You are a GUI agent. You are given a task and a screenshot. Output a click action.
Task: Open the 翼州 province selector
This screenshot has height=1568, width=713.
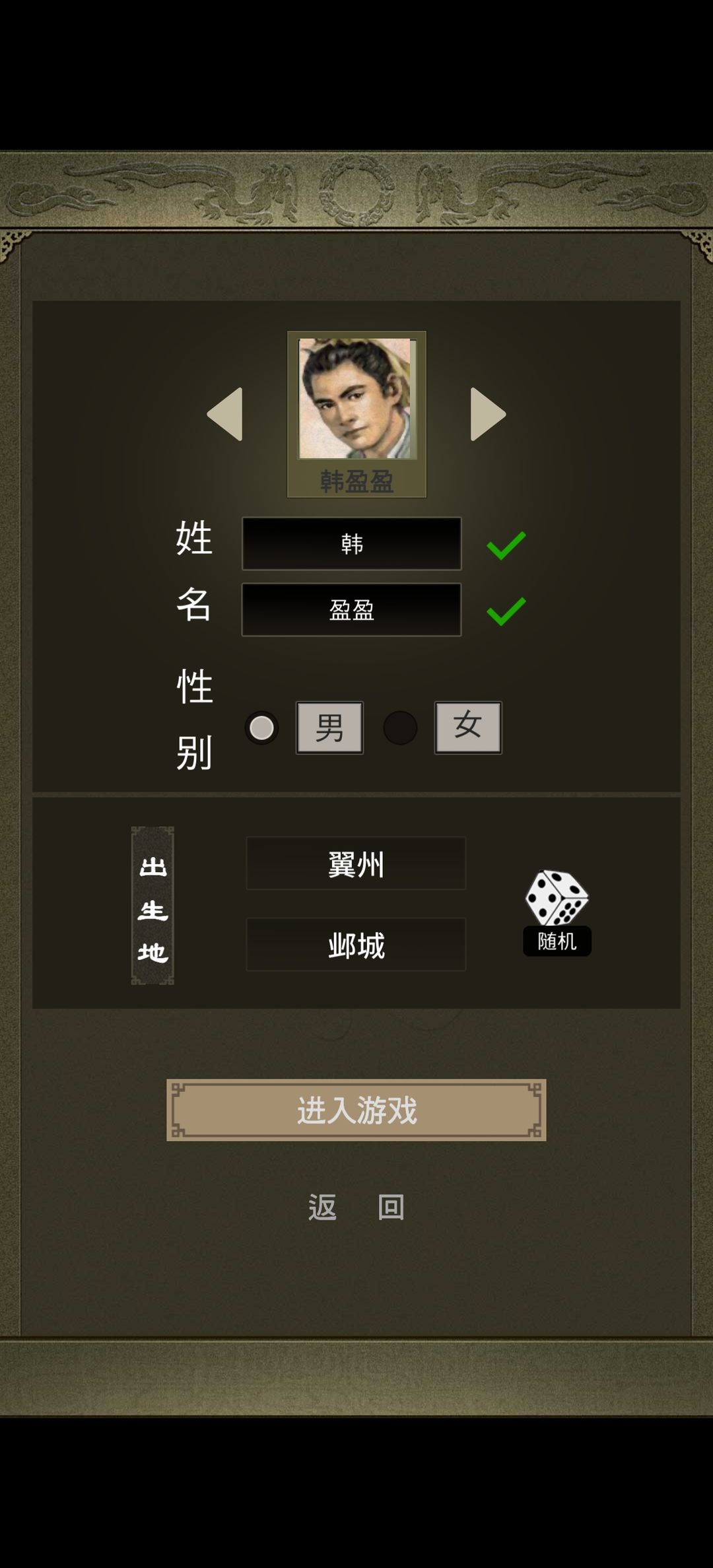[356, 864]
